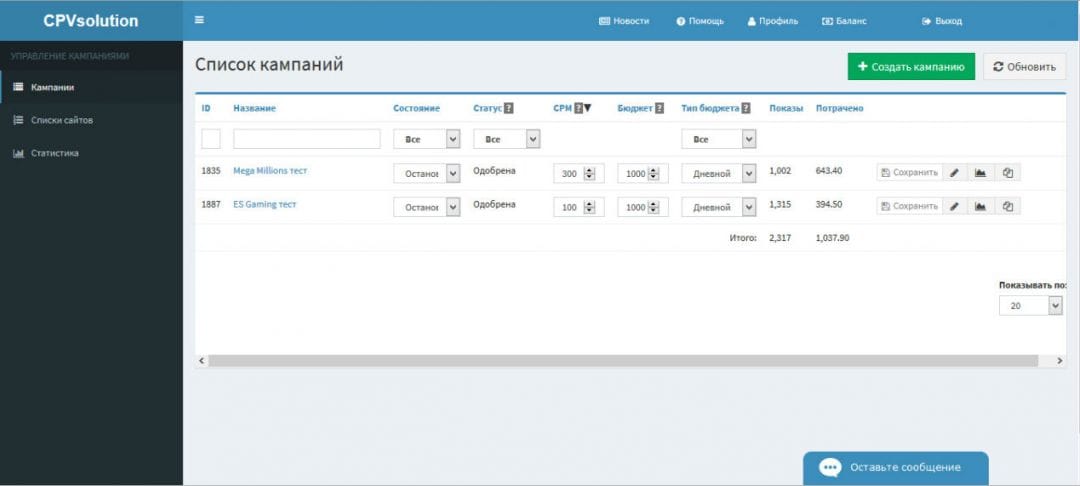Open the Показывать по page size dropdown
The height and width of the screenshot is (486, 1080).
coord(1031,306)
